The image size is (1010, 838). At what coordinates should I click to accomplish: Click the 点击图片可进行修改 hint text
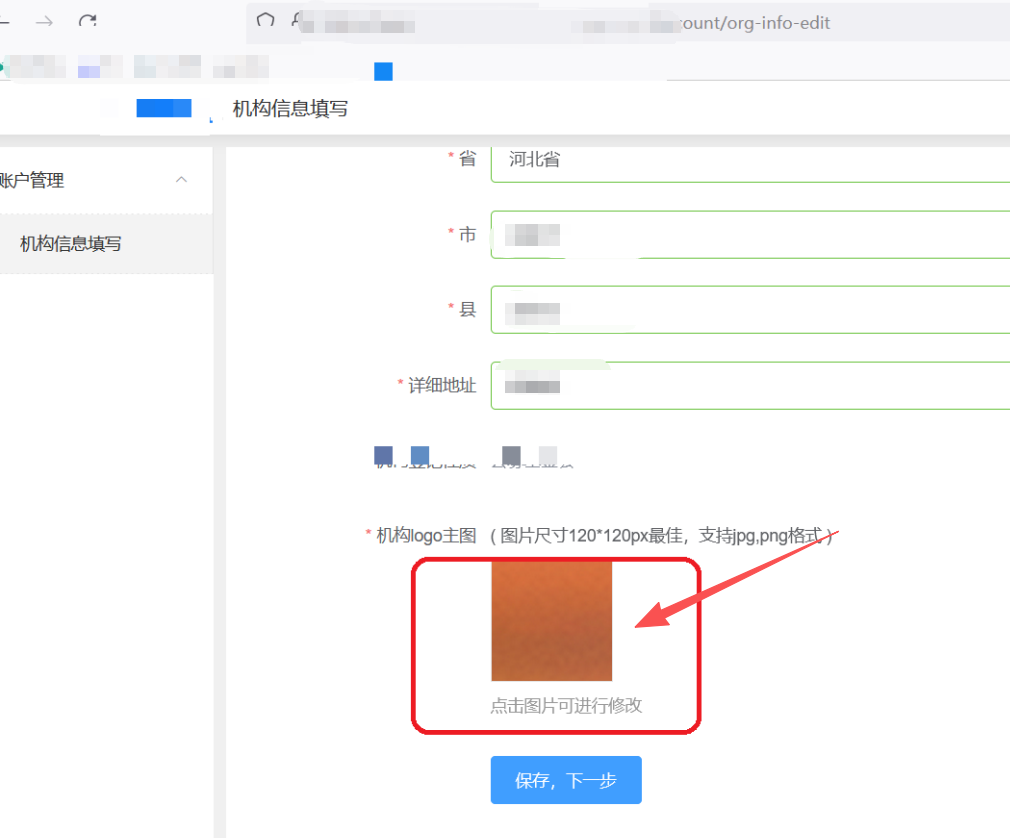[566, 705]
